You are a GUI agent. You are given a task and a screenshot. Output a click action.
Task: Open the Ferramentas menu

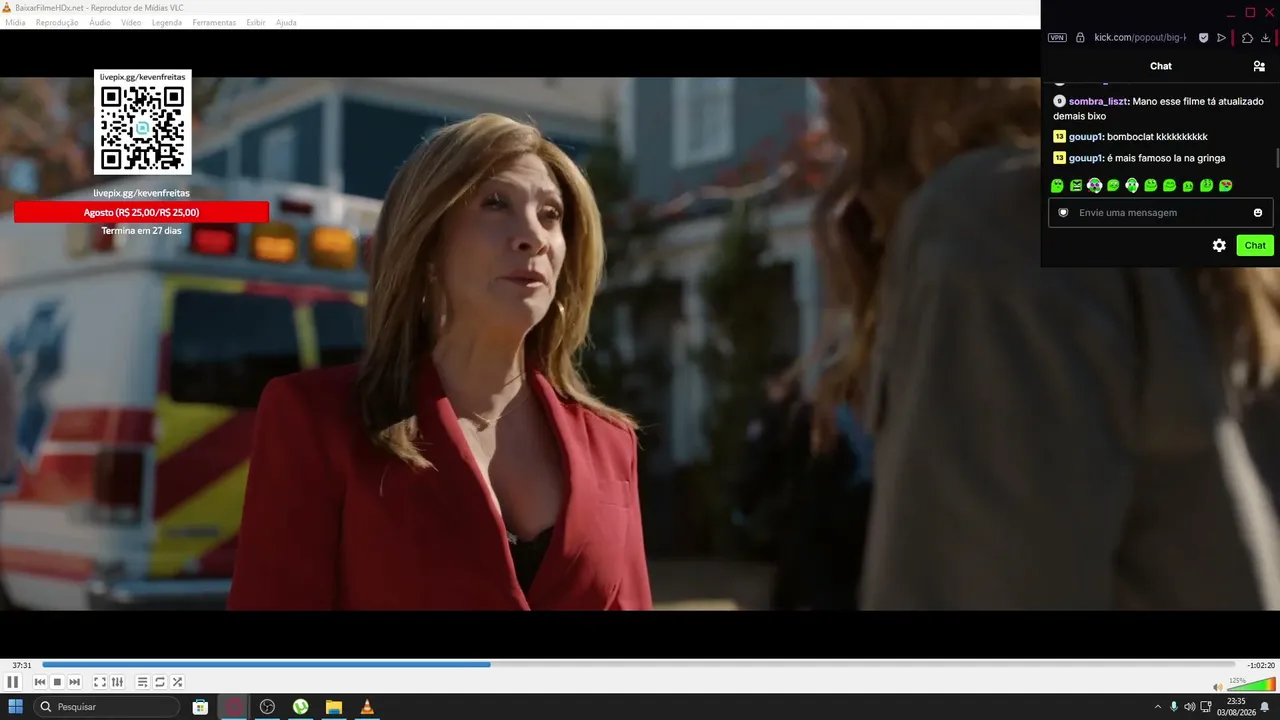pyautogui.click(x=214, y=22)
